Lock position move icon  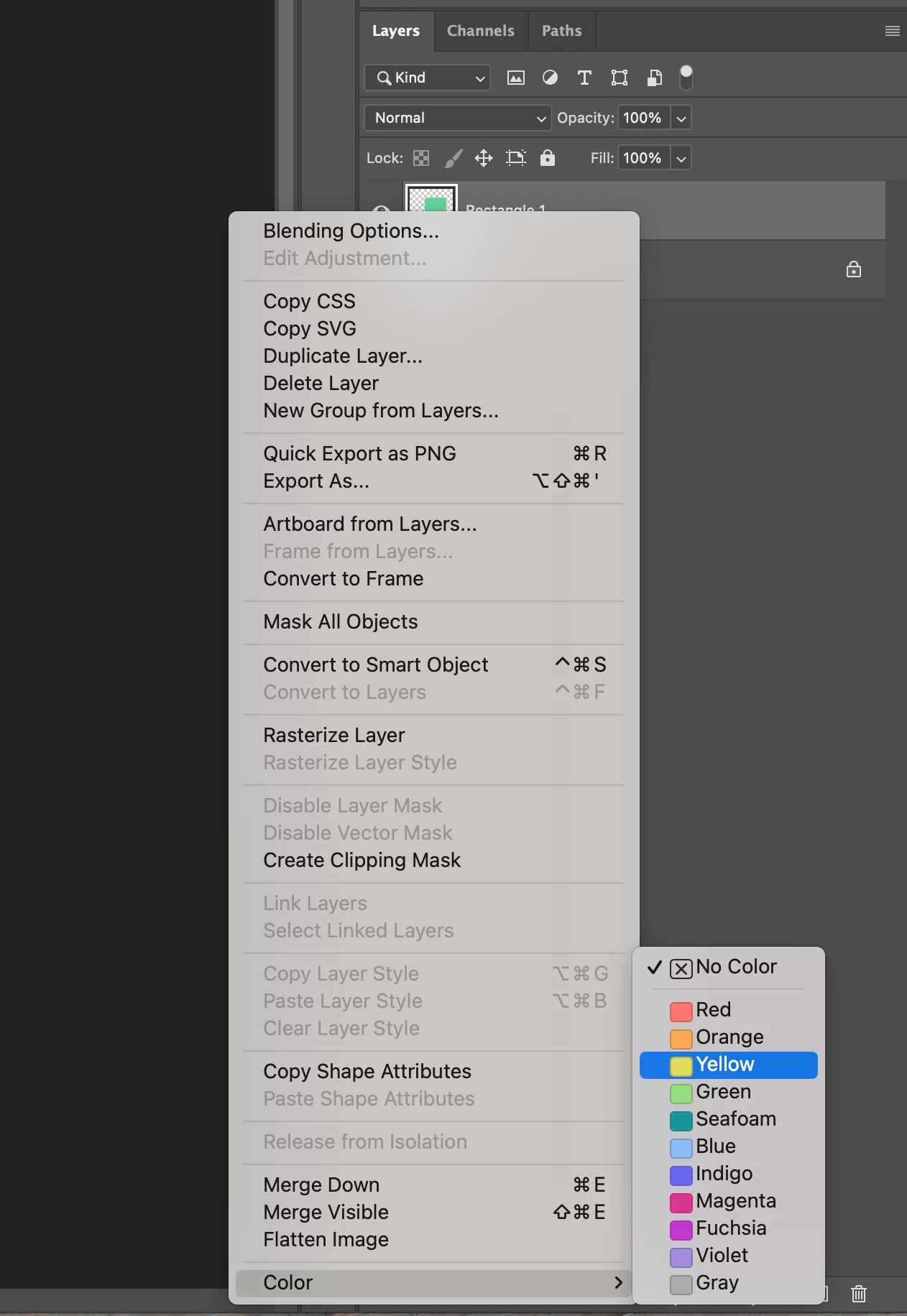pos(484,158)
